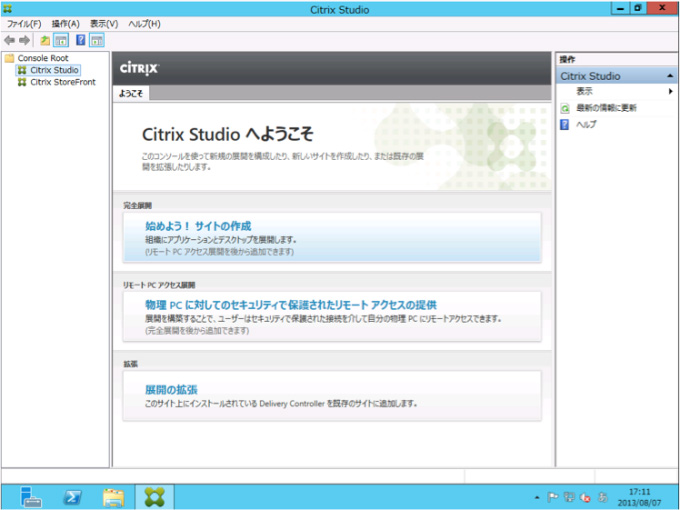Image resolution: width=680 pixels, height=510 pixels.
Task: Click the リモート PC アクセス展開 heading
Action: click(x=159, y=285)
